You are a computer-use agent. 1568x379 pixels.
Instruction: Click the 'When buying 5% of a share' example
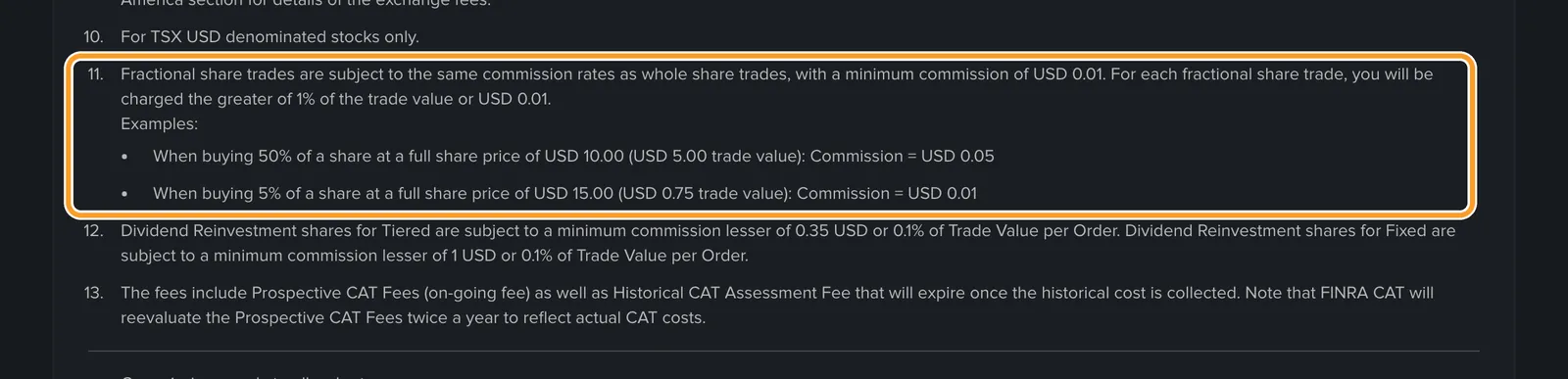[x=564, y=194]
